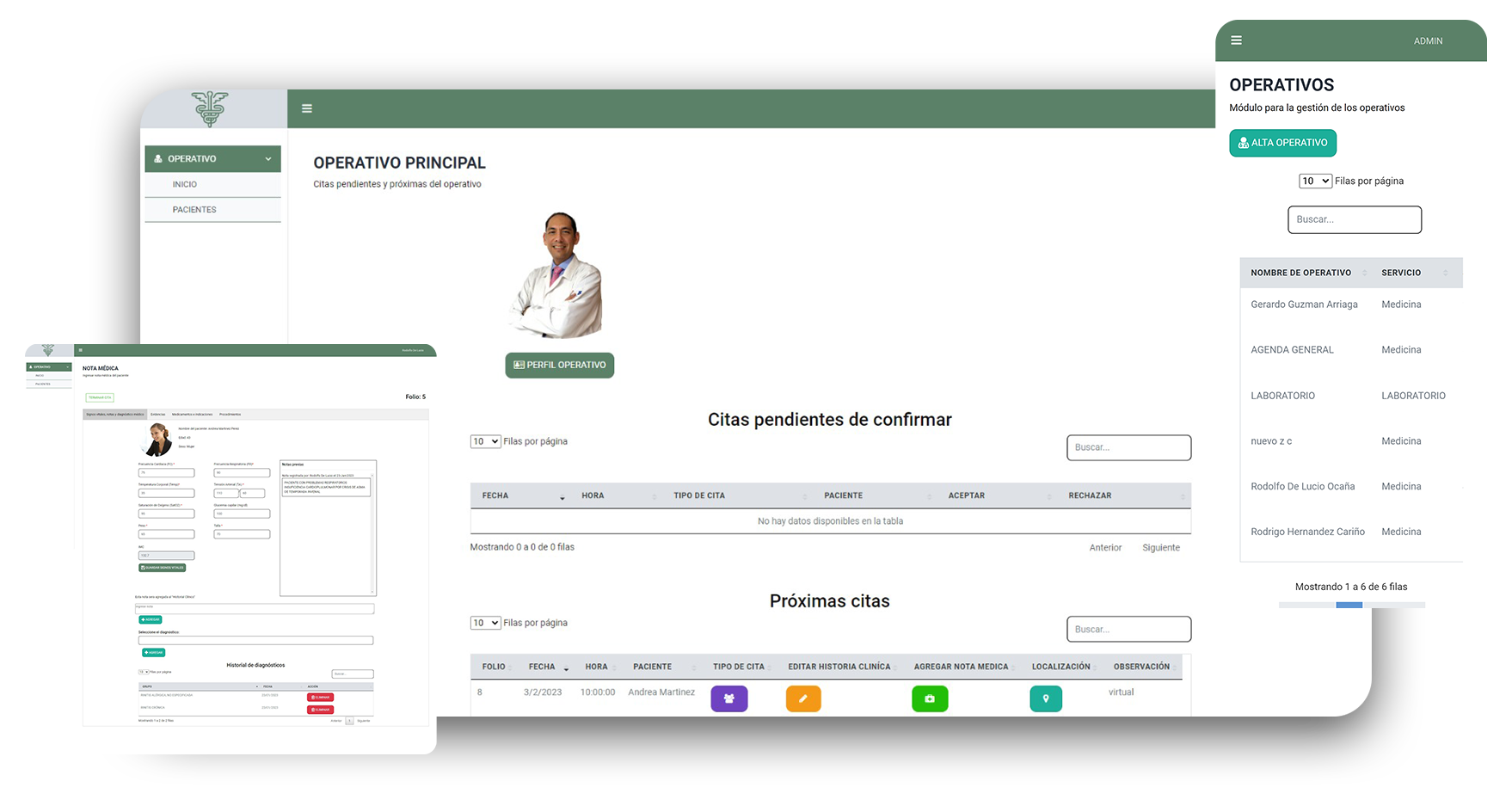
Task: Click the orange edit clinical history icon
Action: tap(802, 698)
